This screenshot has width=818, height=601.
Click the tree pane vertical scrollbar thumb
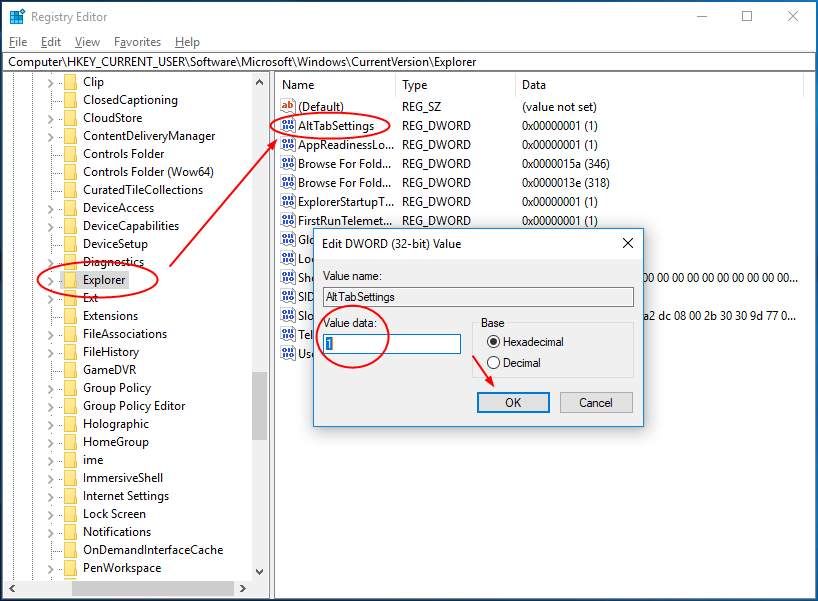pos(260,405)
